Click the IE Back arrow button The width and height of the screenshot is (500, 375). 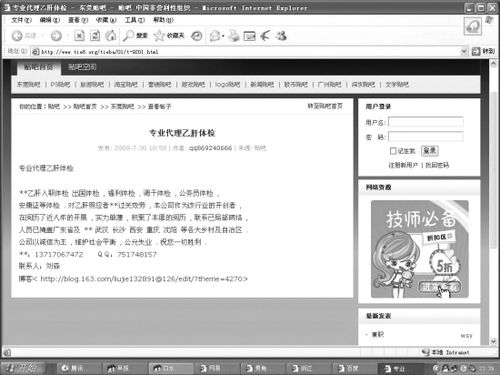[17, 35]
